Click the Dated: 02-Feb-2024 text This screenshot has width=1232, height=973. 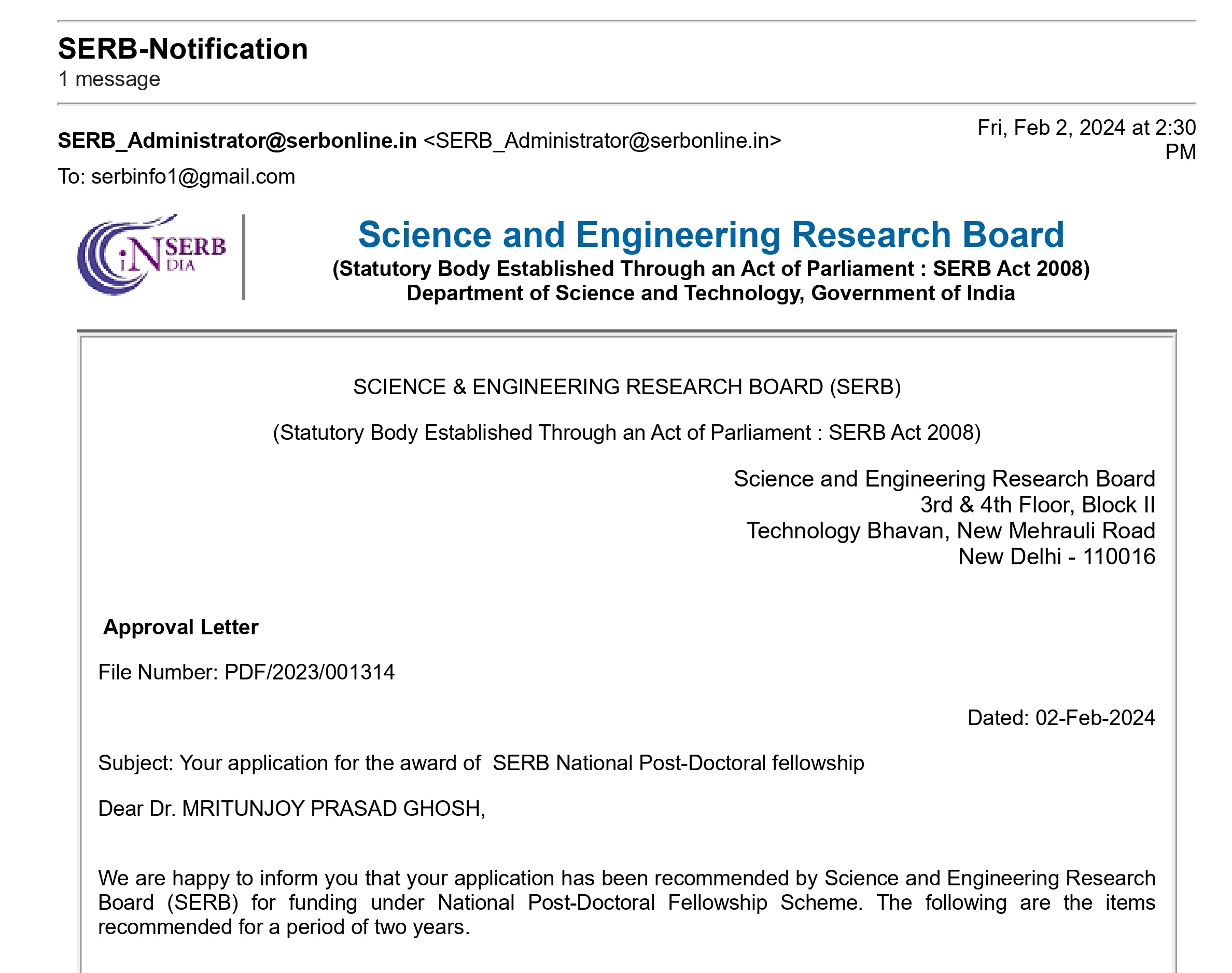coord(1060,718)
